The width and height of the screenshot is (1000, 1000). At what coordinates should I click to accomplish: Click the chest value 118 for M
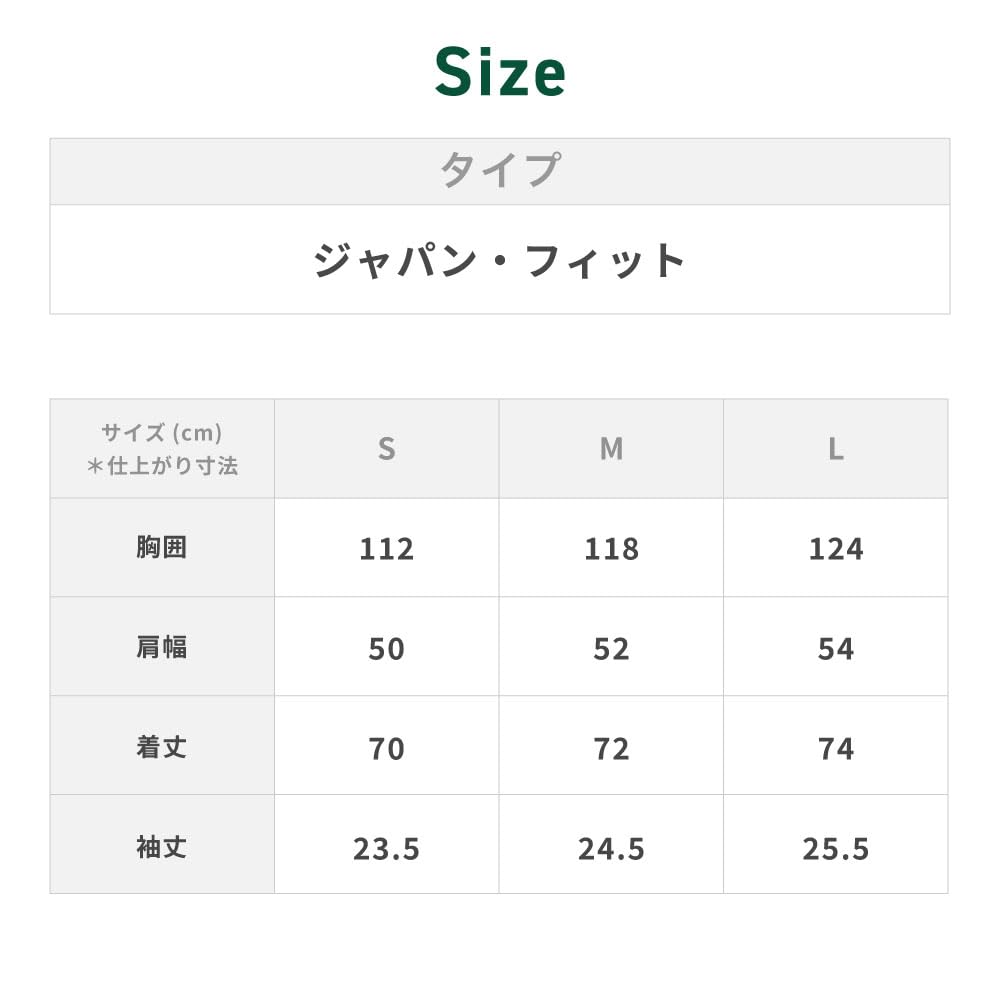point(611,549)
